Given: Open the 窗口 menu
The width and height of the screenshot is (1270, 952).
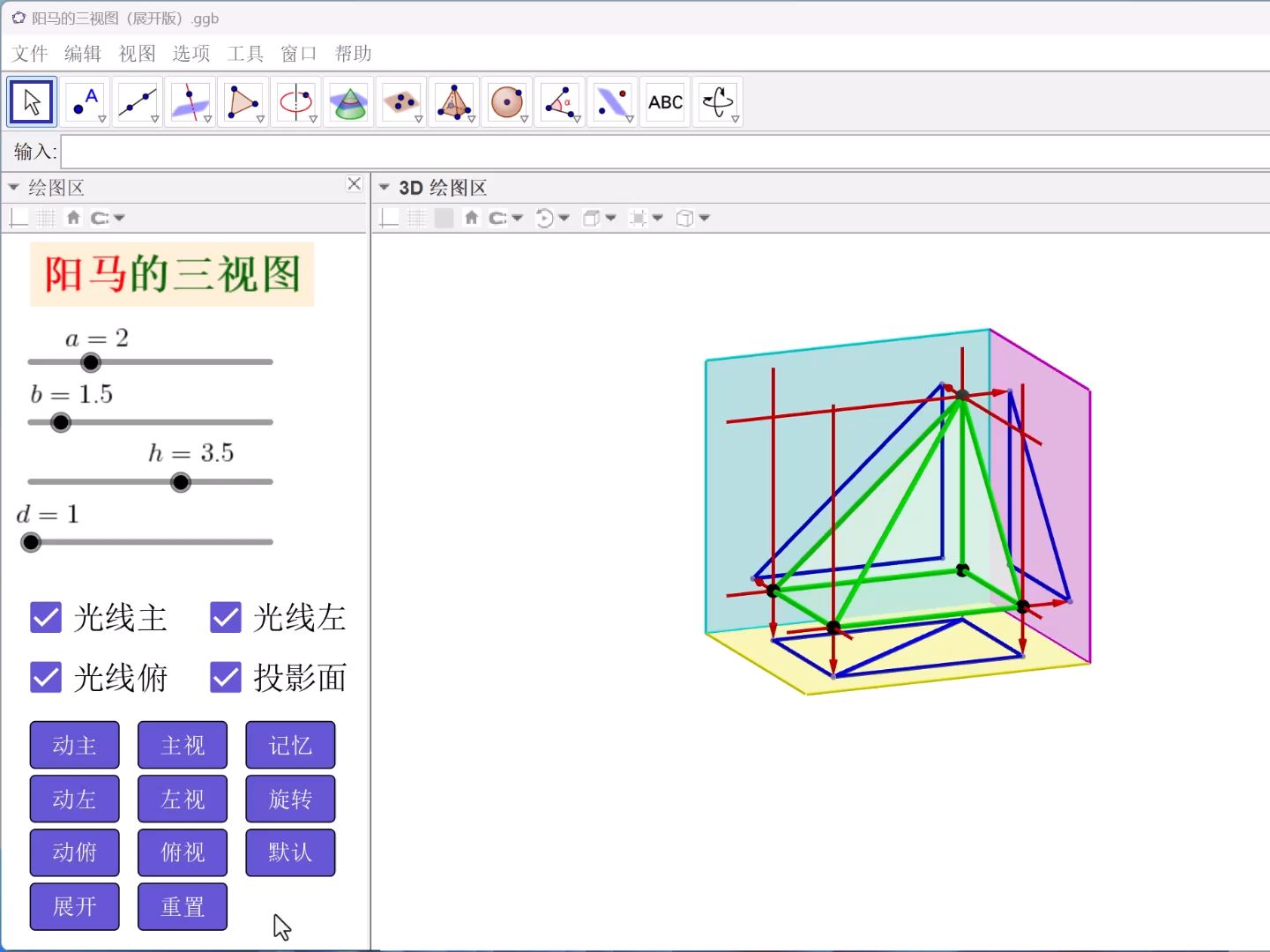Looking at the screenshot, I should pyautogui.click(x=299, y=54).
